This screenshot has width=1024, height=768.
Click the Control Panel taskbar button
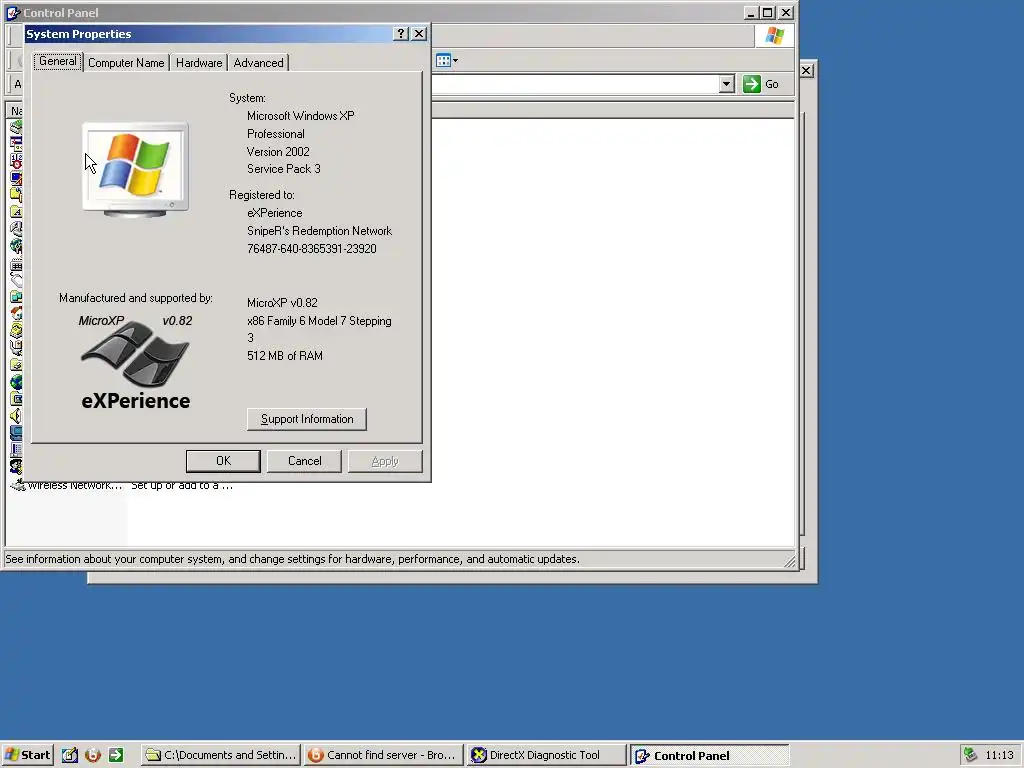point(709,756)
